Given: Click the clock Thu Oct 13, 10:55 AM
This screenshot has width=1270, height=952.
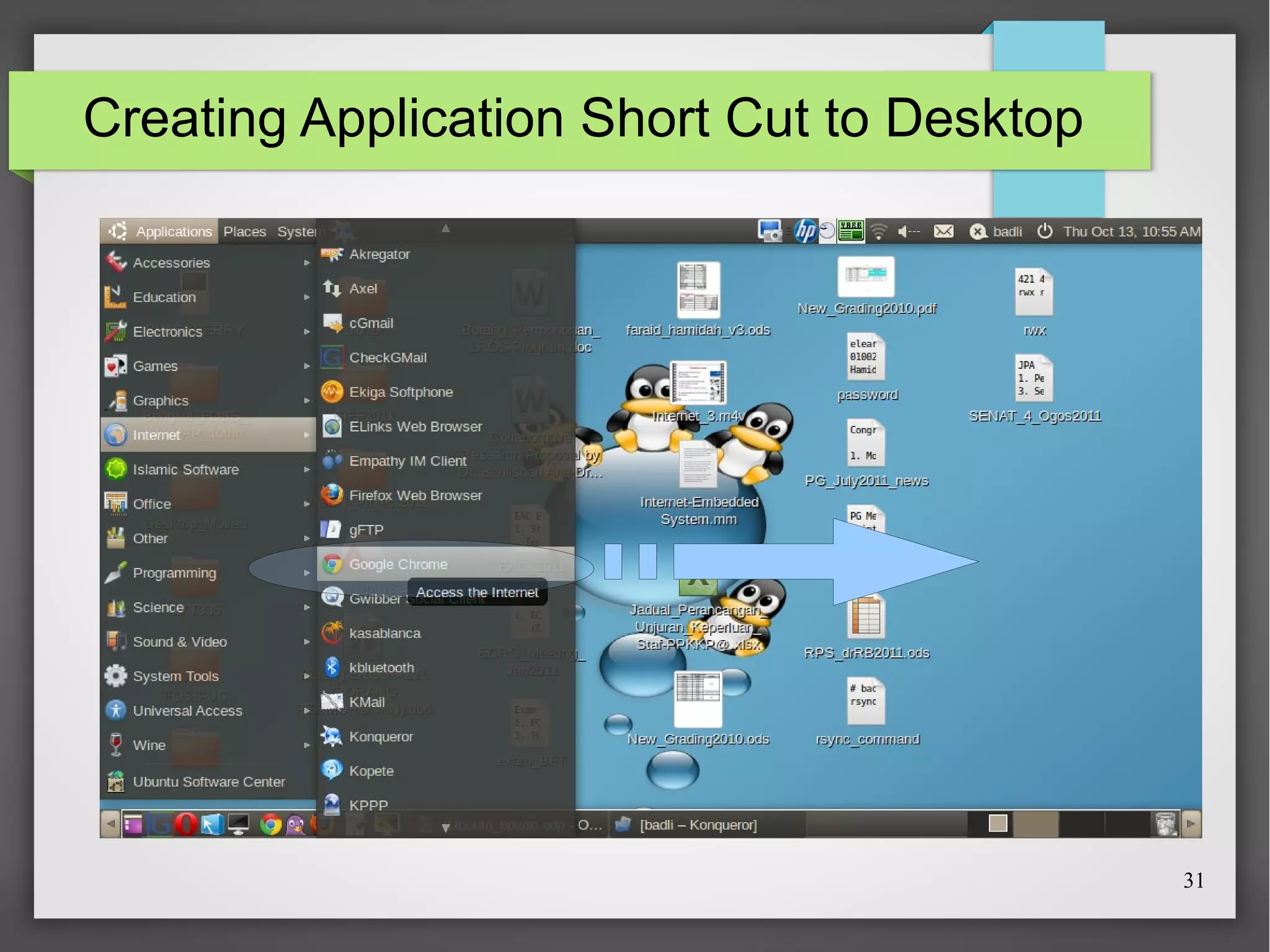Looking at the screenshot, I should (1132, 231).
